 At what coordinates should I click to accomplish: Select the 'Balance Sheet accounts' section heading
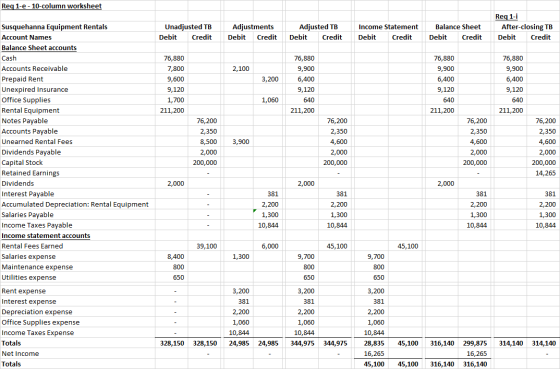(x=39, y=48)
